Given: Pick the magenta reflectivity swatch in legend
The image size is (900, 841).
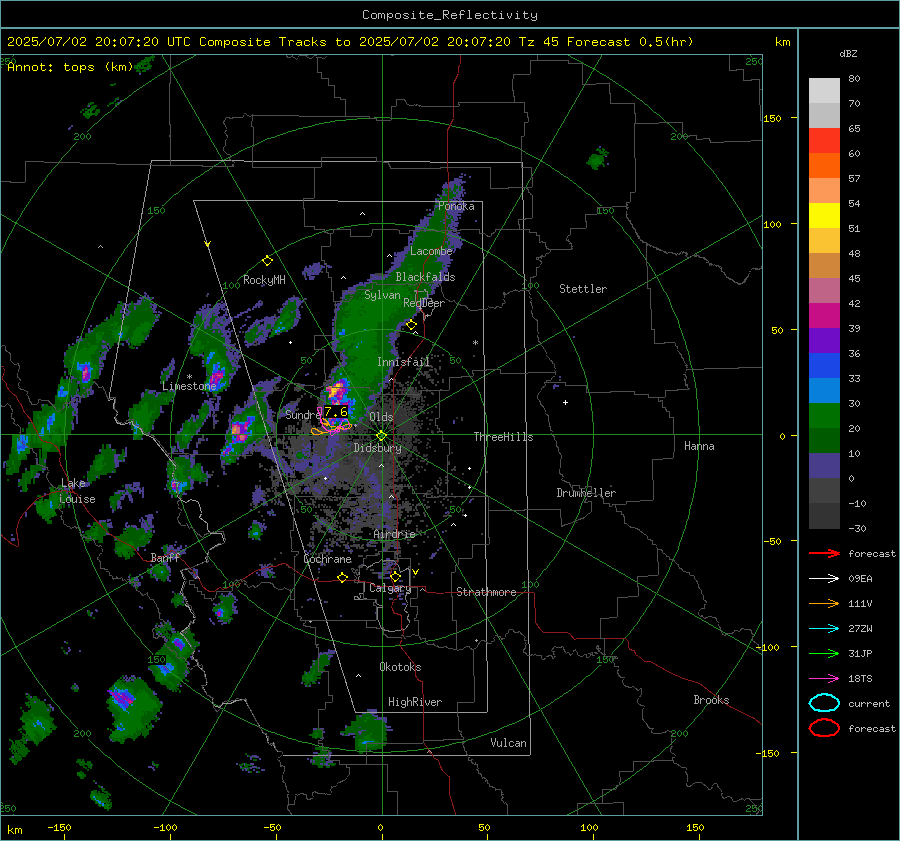Looking at the screenshot, I should pos(824,316).
